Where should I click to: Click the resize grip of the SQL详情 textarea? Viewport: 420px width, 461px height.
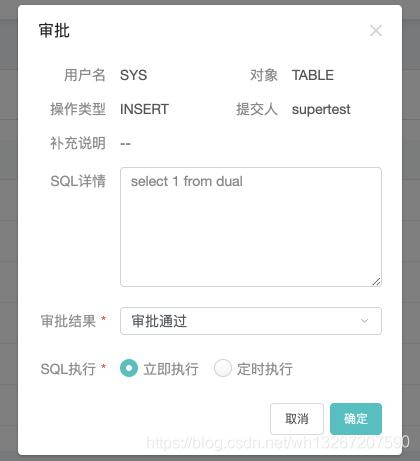[x=377, y=282]
